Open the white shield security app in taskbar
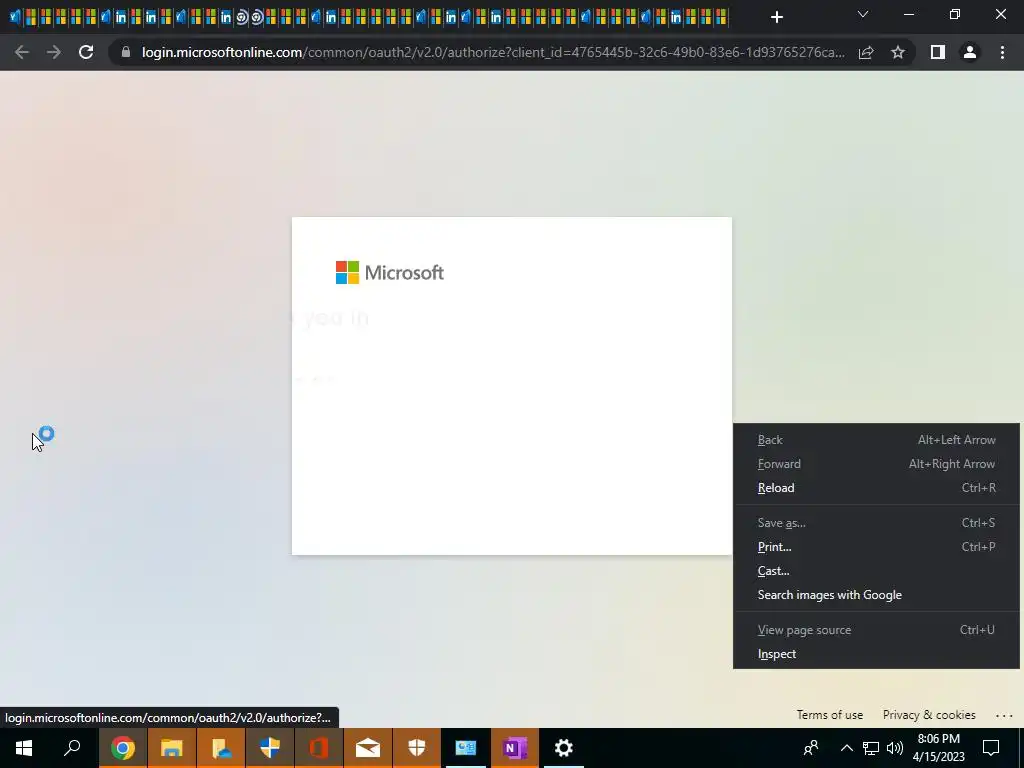1024x768 pixels. pyautogui.click(x=417, y=748)
